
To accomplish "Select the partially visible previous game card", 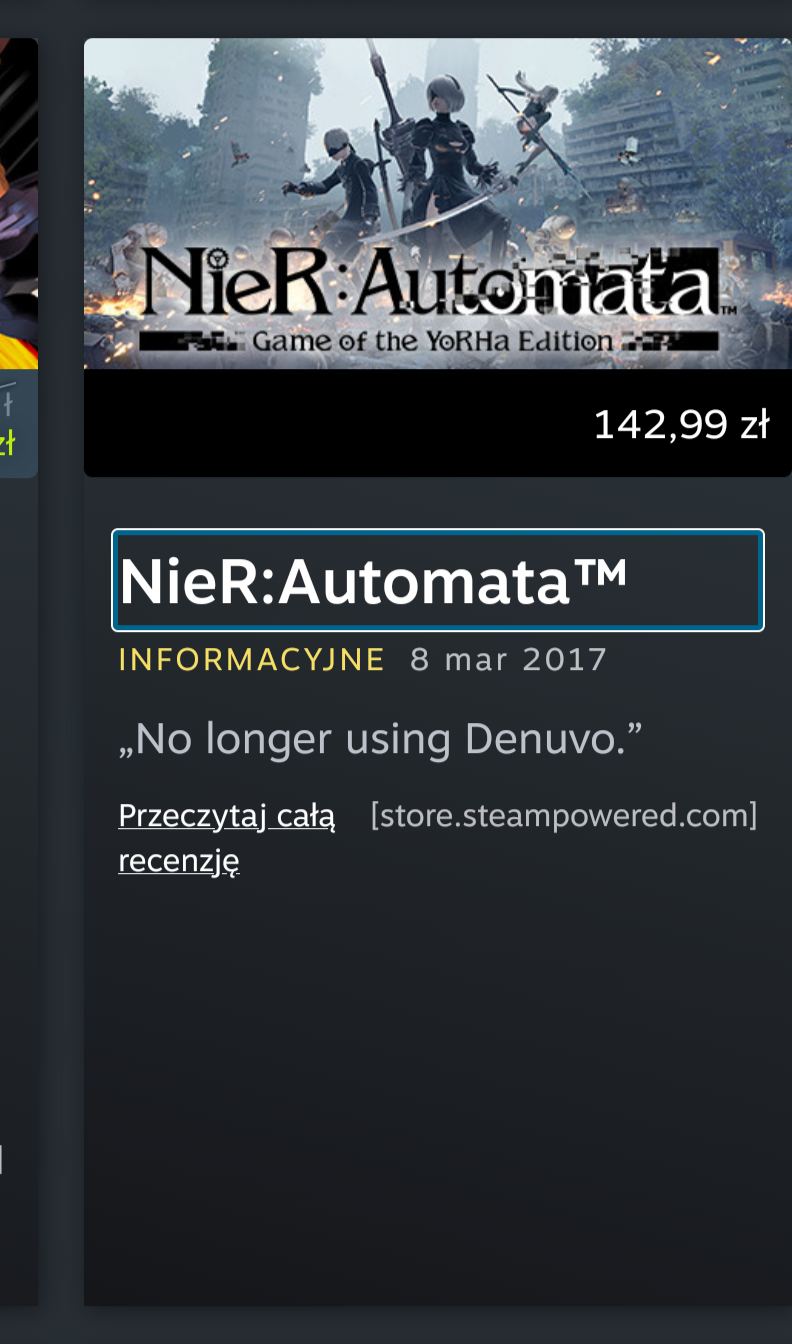I will pyautogui.click(x=18, y=672).
